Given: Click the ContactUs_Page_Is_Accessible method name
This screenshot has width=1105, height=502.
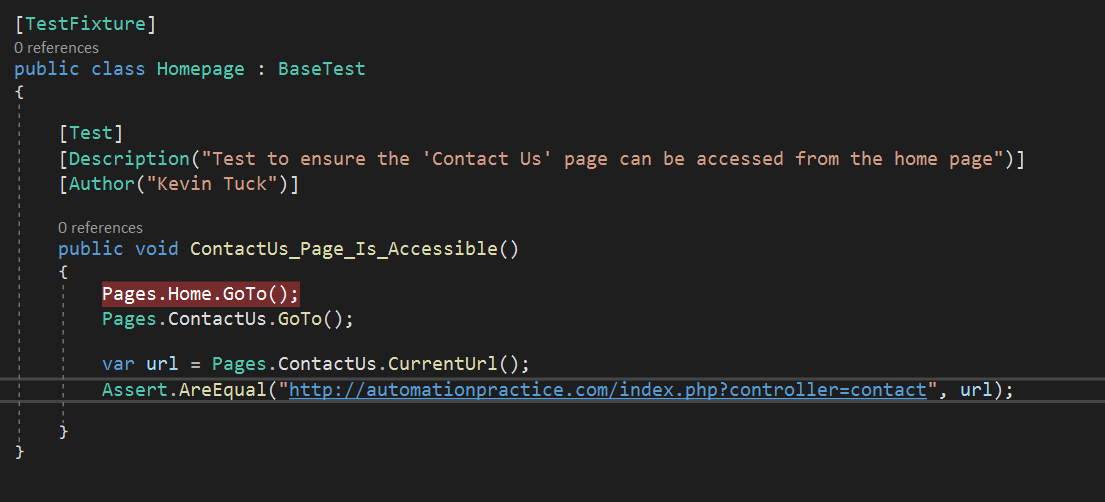Looking at the screenshot, I should (x=344, y=249).
